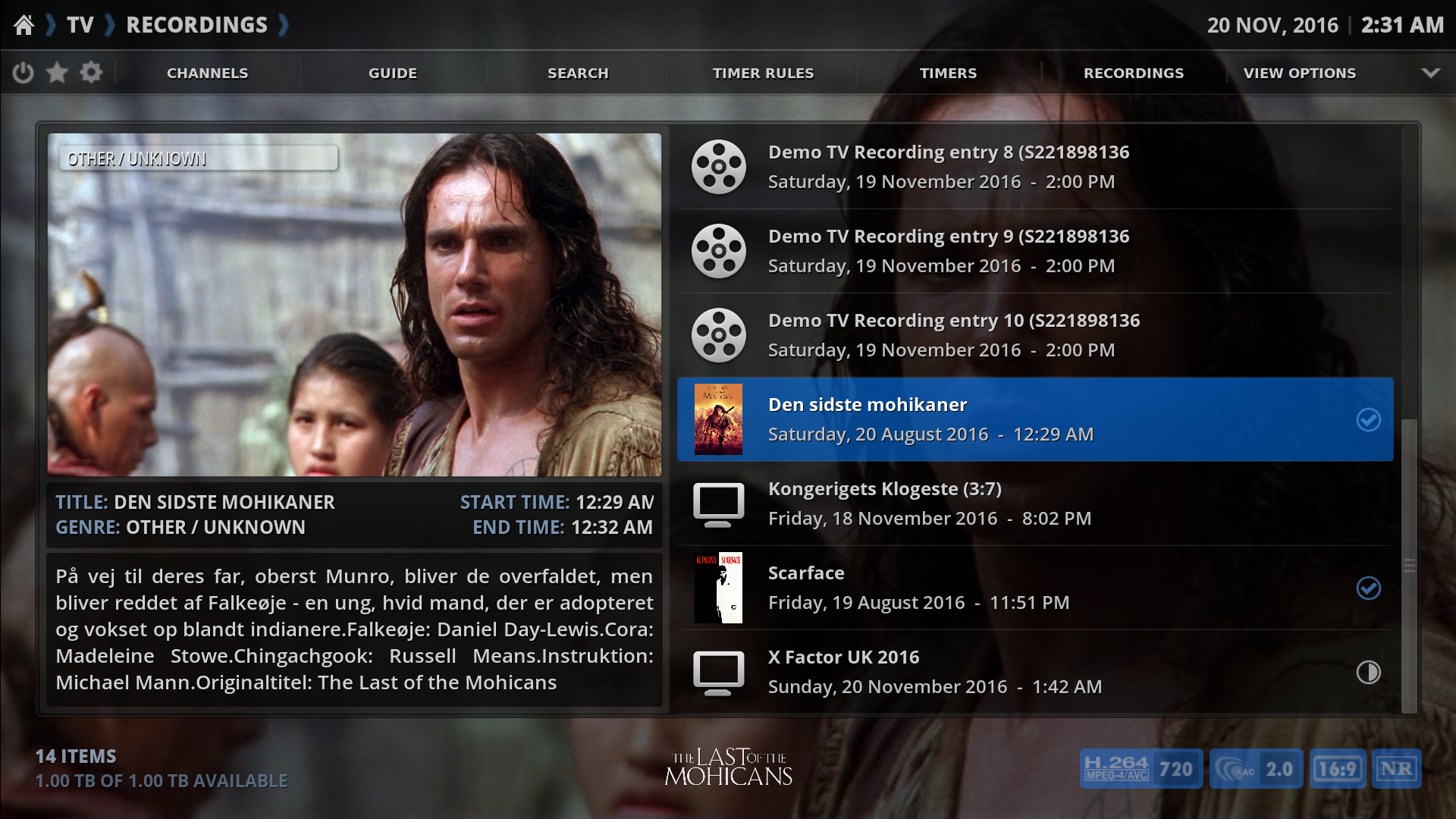Open favourites via the star icon

57,73
